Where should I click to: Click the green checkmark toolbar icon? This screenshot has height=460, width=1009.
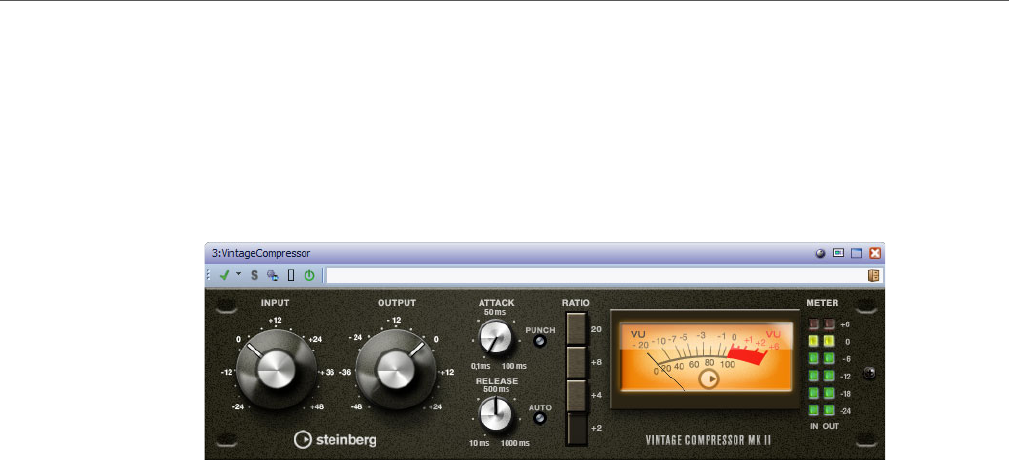pos(225,275)
